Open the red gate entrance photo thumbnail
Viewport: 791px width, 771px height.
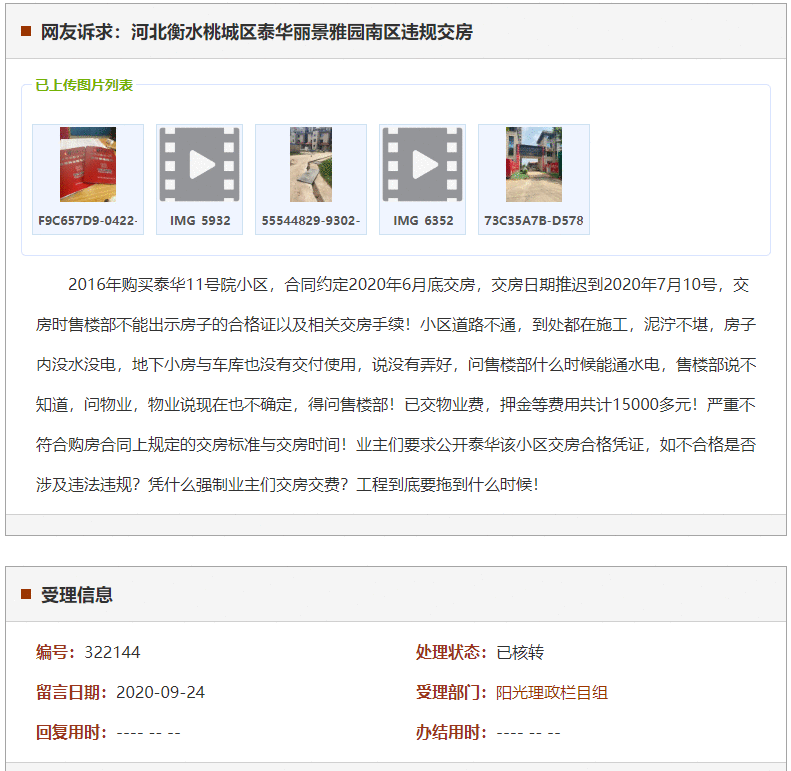point(534,165)
